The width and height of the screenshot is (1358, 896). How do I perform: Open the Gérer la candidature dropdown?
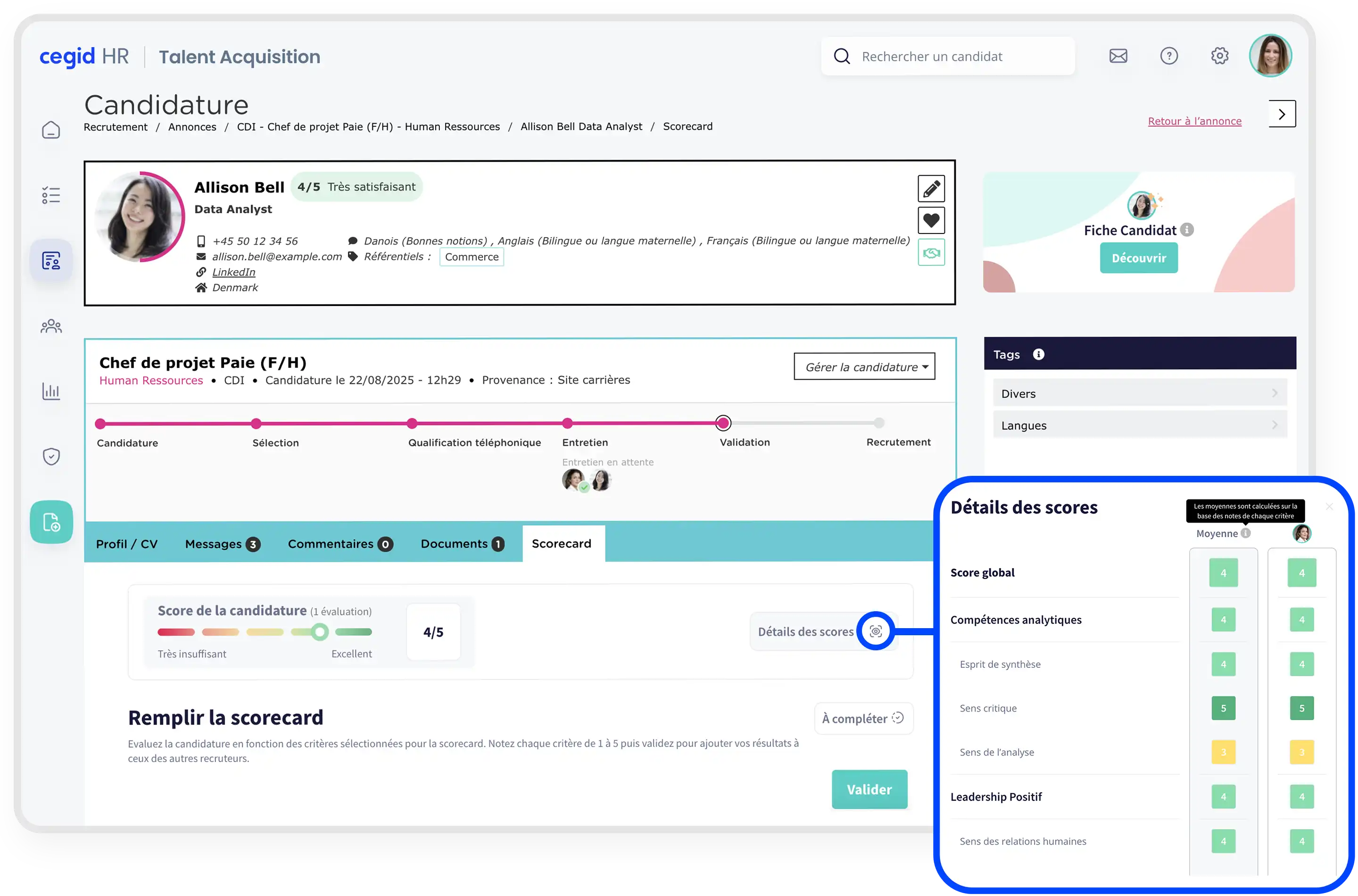coord(864,367)
